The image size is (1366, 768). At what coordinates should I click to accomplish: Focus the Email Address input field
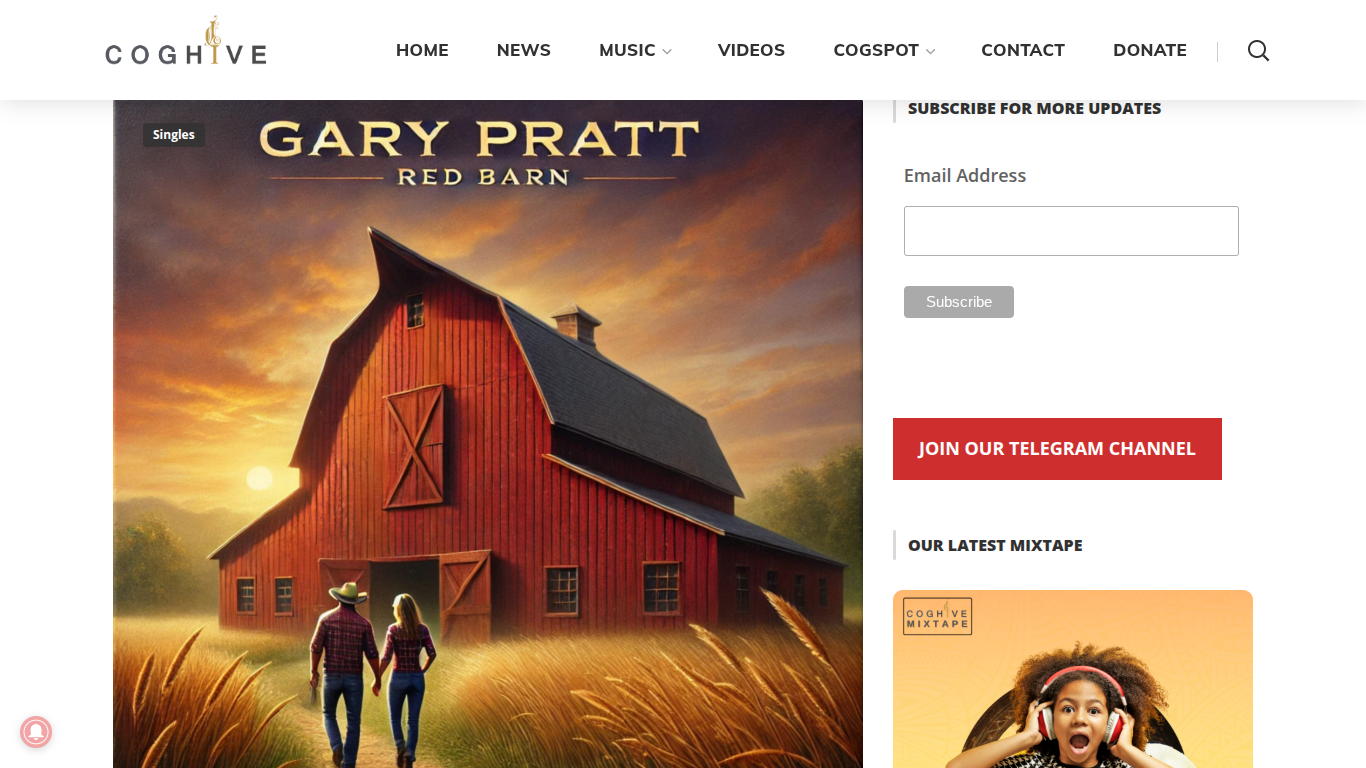(1071, 231)
